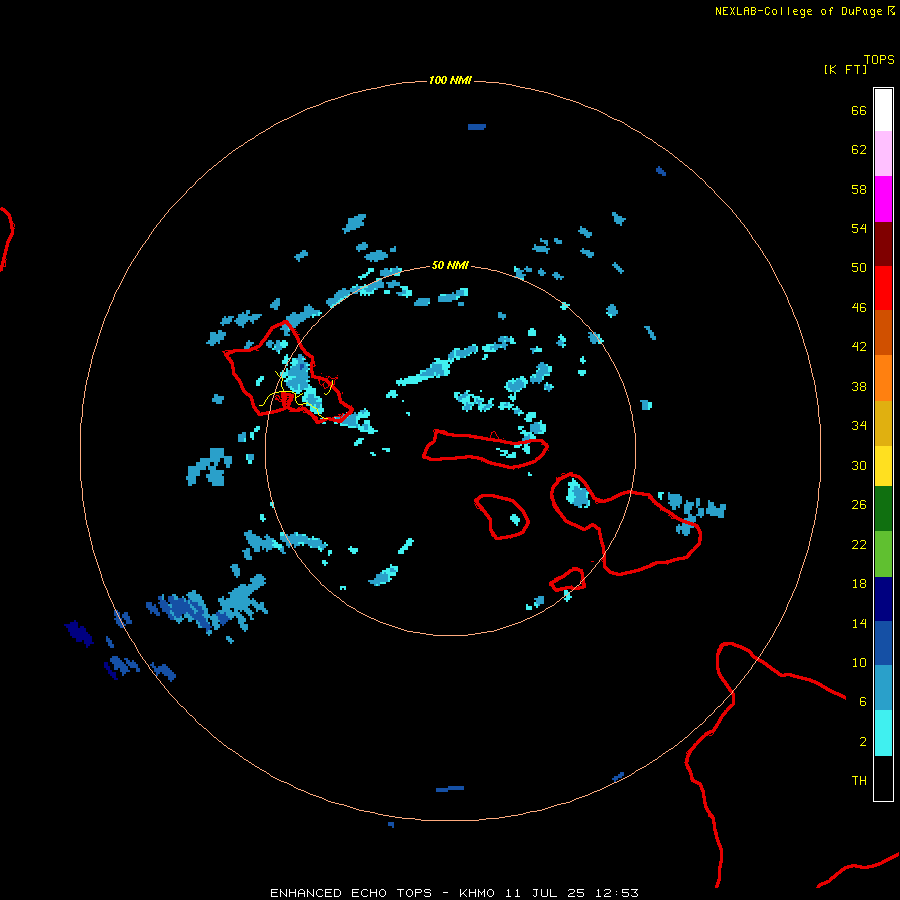The height and width of the screenshot is (900, 900).
Task: Click the TOPS legend title
Action: pyautogui.click(x=879, y=59)
